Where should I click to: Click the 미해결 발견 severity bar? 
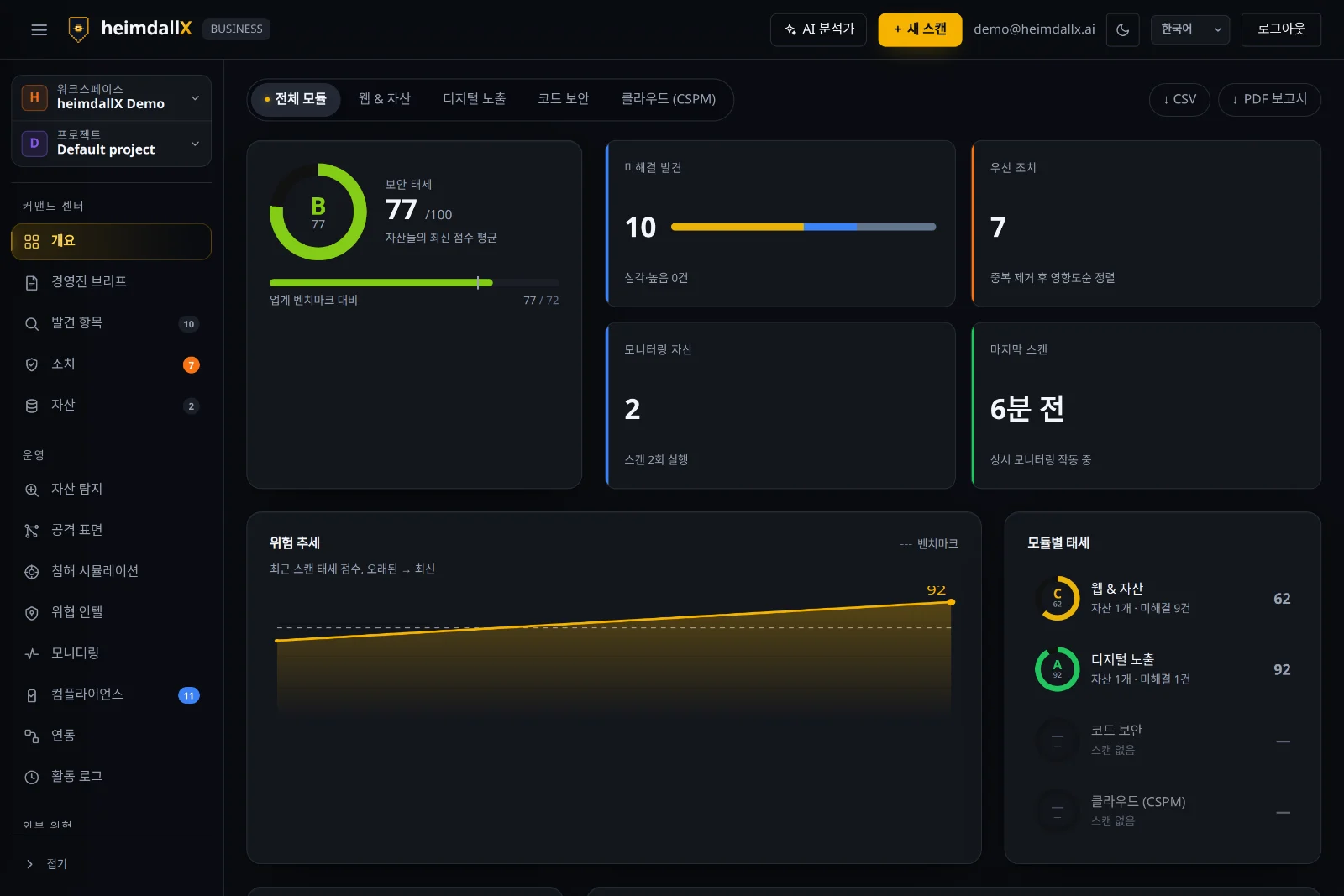pyautogui.click(x=803, y=227)
